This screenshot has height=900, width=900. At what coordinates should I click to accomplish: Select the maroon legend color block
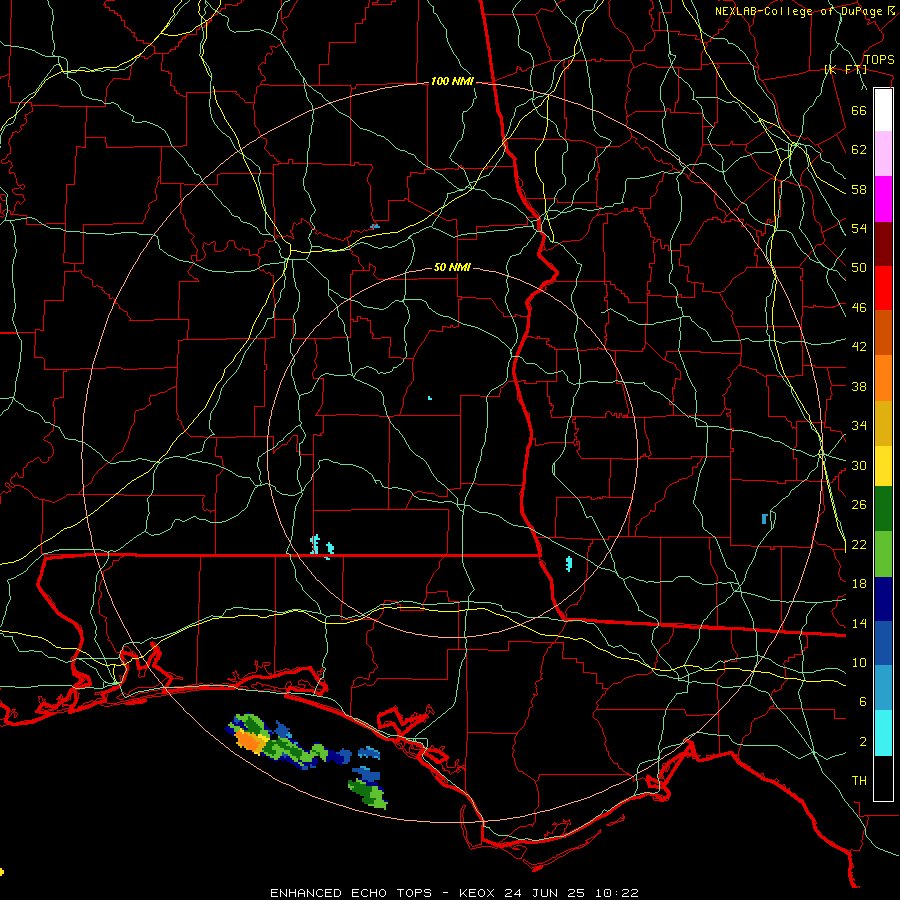pyautogui.click(x=883, y=244)
